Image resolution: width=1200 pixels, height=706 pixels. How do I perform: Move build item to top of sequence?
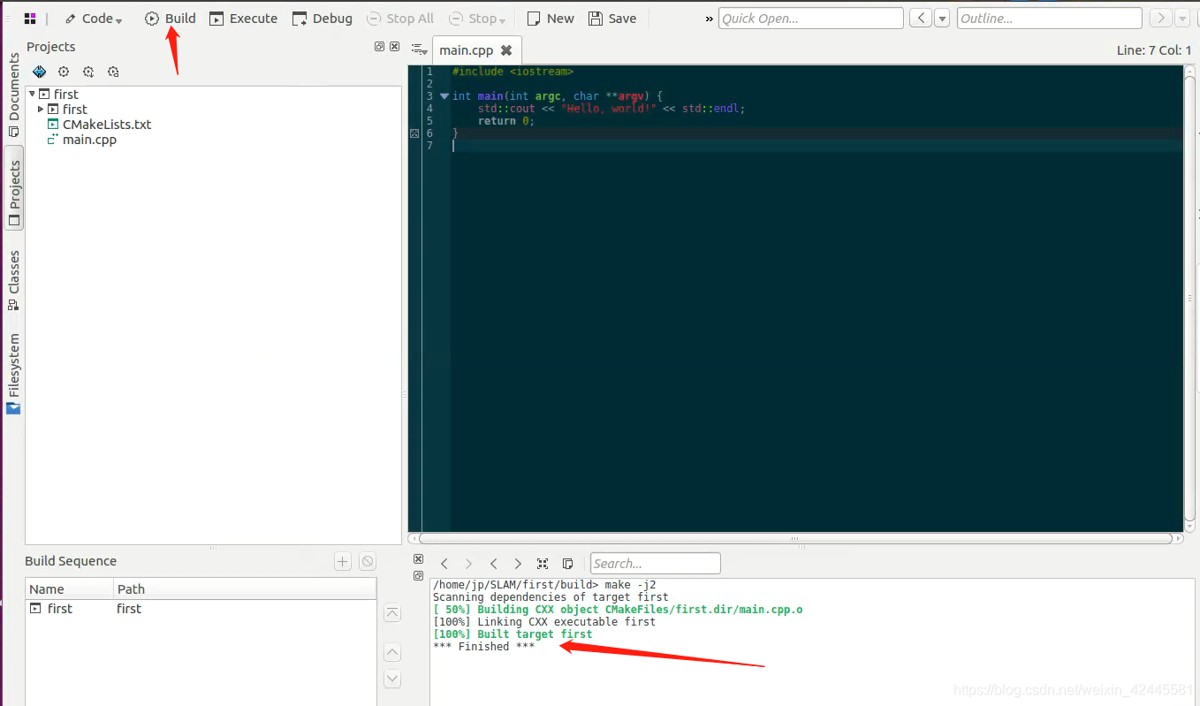pyautogui.click(x=392, y=613)
